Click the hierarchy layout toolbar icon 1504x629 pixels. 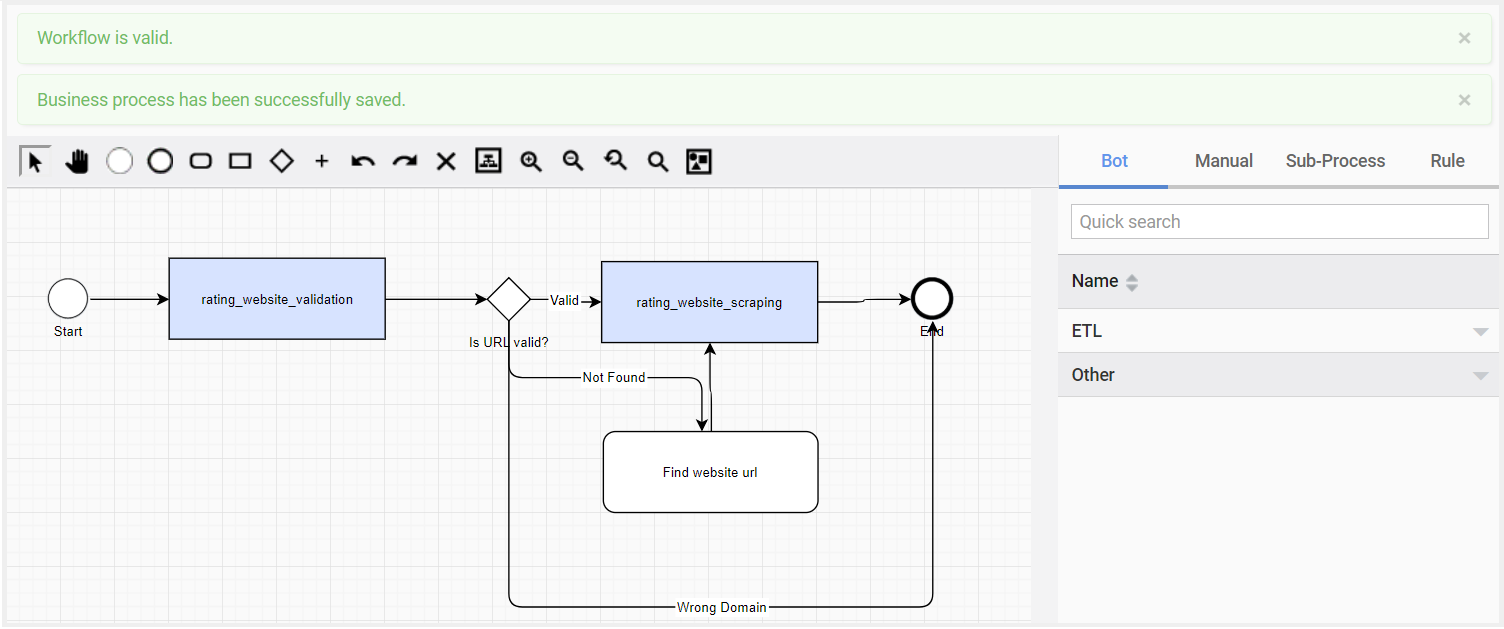click(x=488, y=161)
